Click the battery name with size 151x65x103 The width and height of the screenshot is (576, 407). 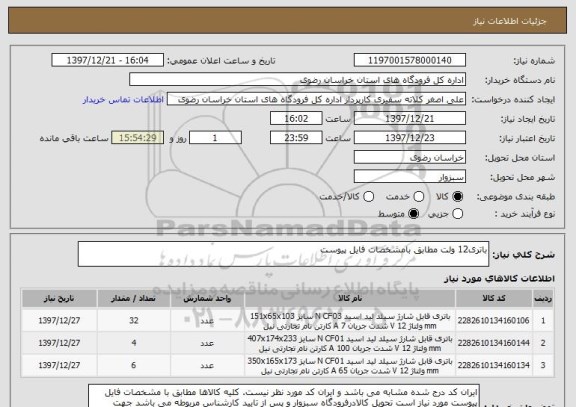click(350, 321)
